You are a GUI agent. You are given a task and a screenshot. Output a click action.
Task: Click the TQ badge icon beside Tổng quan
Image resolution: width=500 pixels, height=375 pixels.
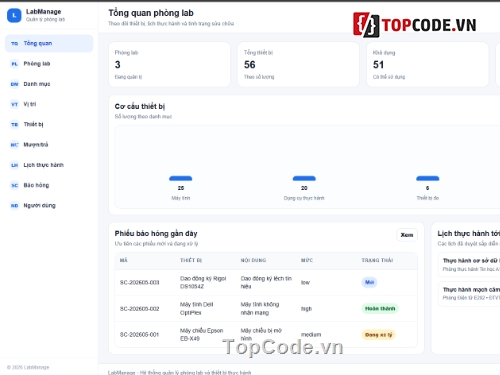coord(14,44)
